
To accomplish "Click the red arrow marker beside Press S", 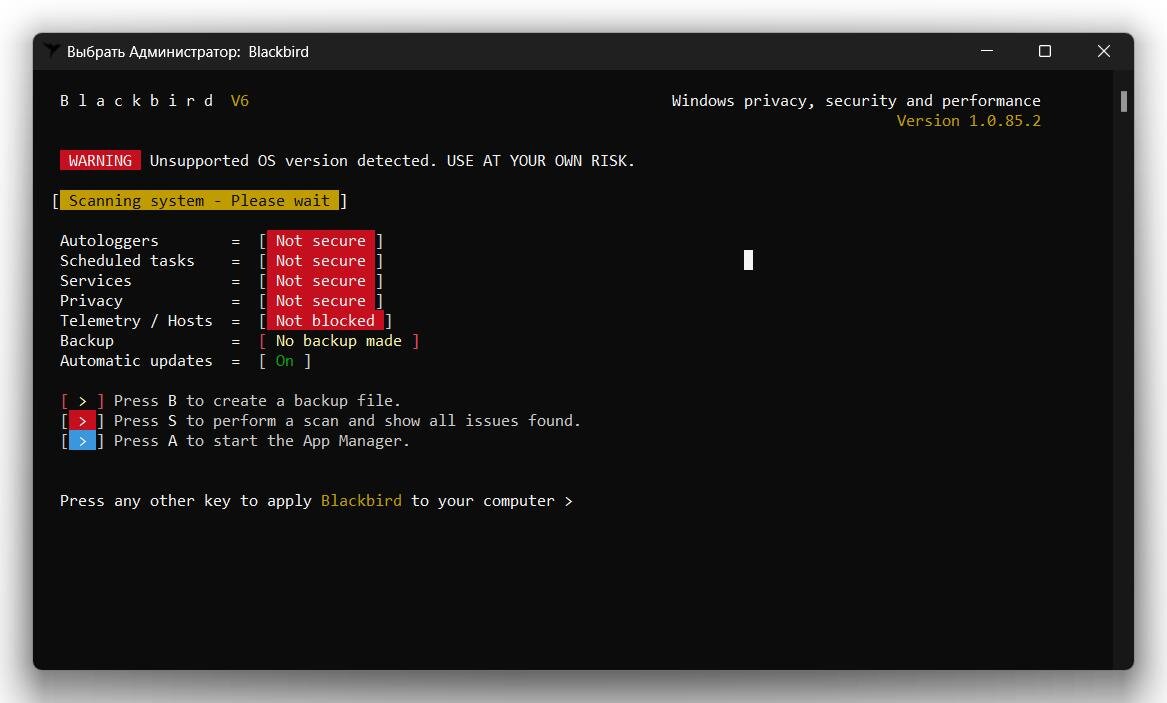I will tap(82, 421).
